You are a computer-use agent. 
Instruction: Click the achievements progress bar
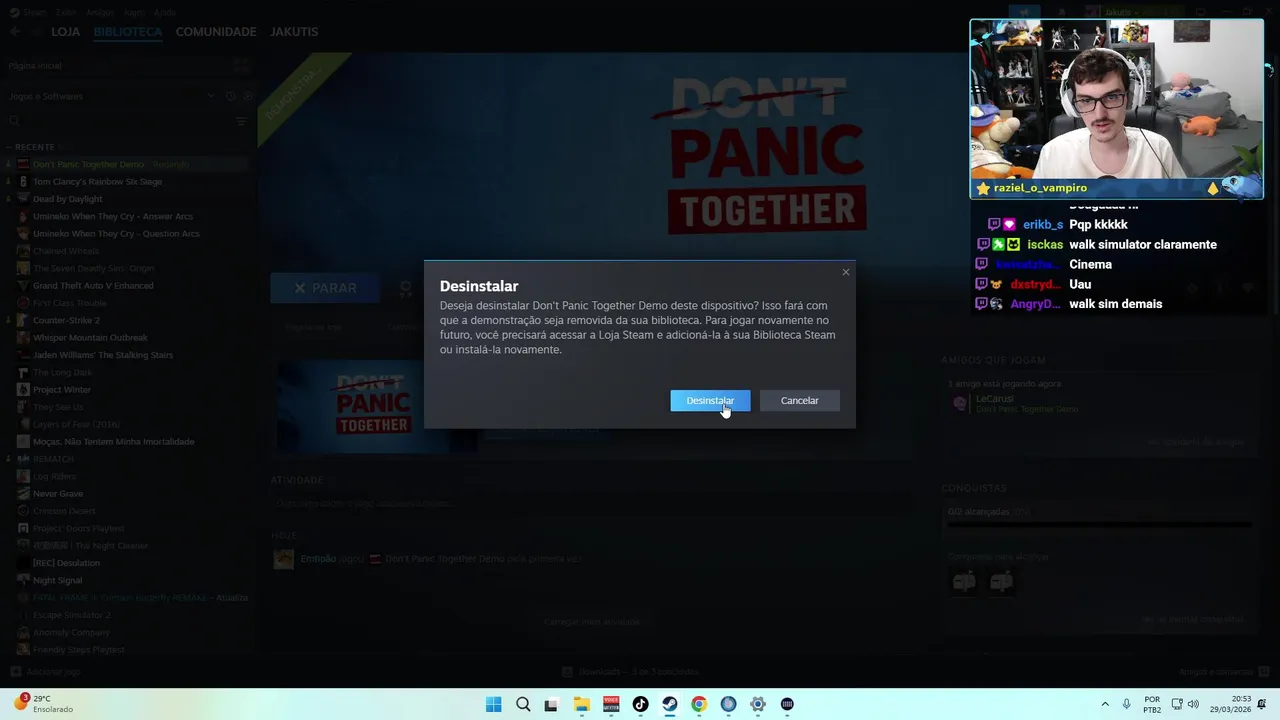pos(1099,523)
